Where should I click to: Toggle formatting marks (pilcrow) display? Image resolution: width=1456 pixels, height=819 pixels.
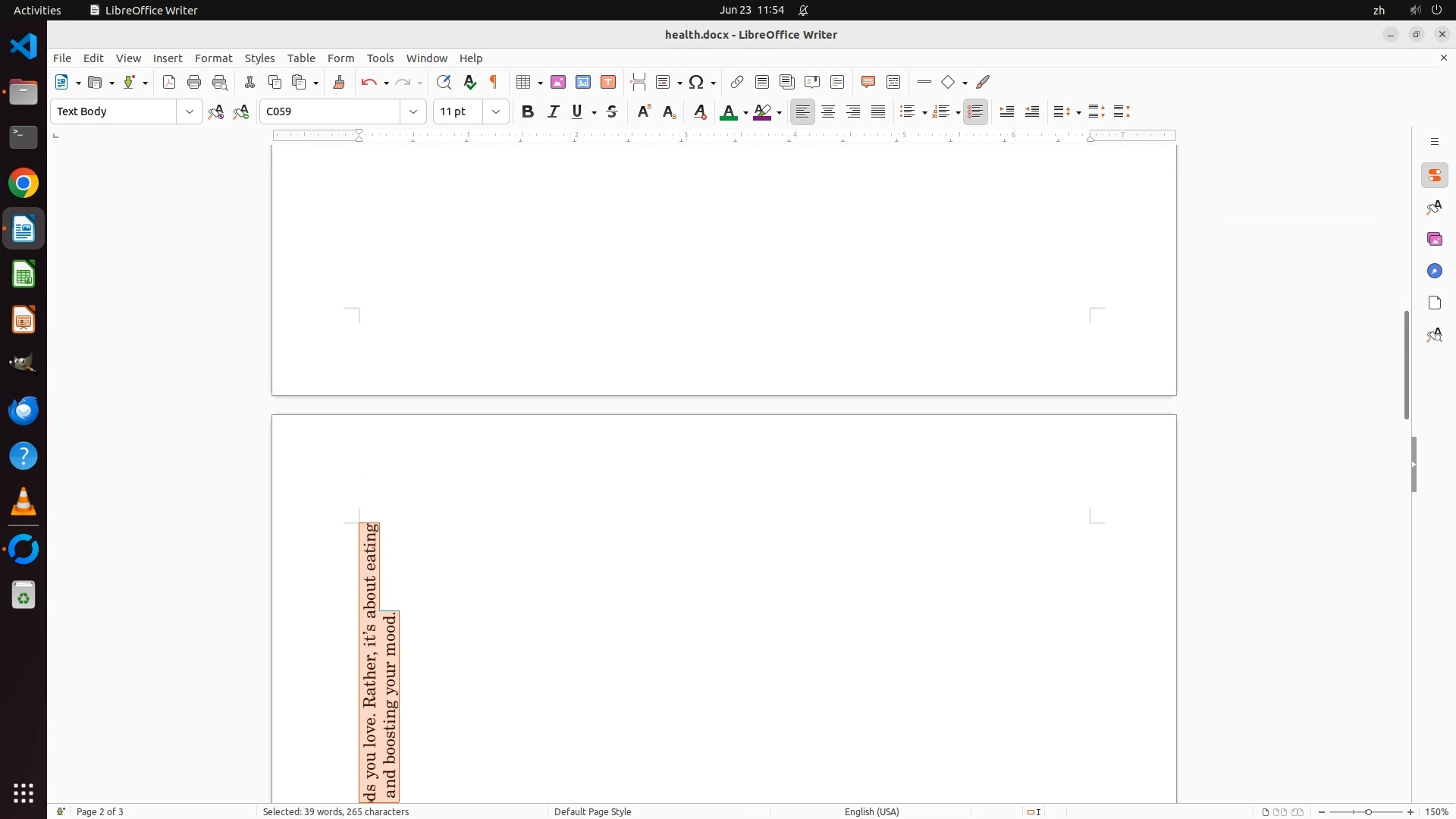click(x=494, y=82)
